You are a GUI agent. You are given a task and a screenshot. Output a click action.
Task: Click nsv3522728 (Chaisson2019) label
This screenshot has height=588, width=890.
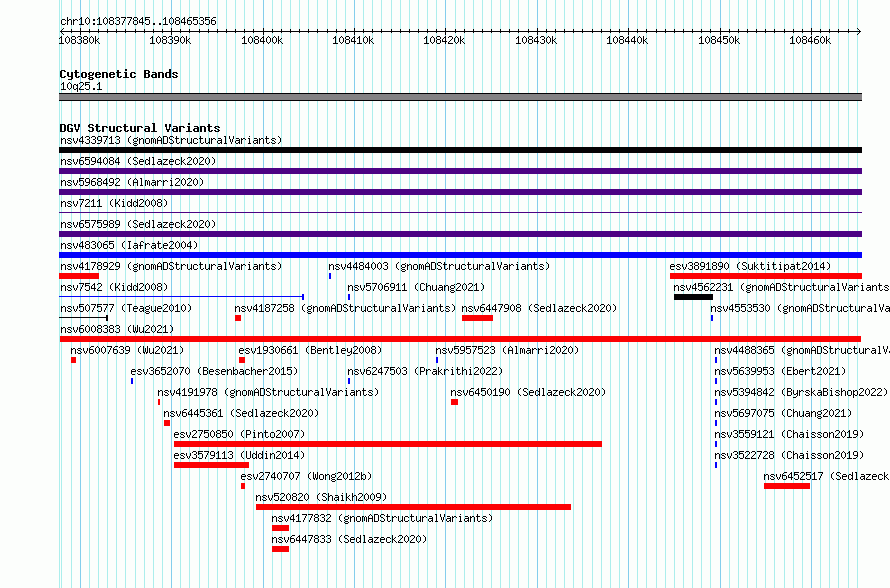coord(789,455)
